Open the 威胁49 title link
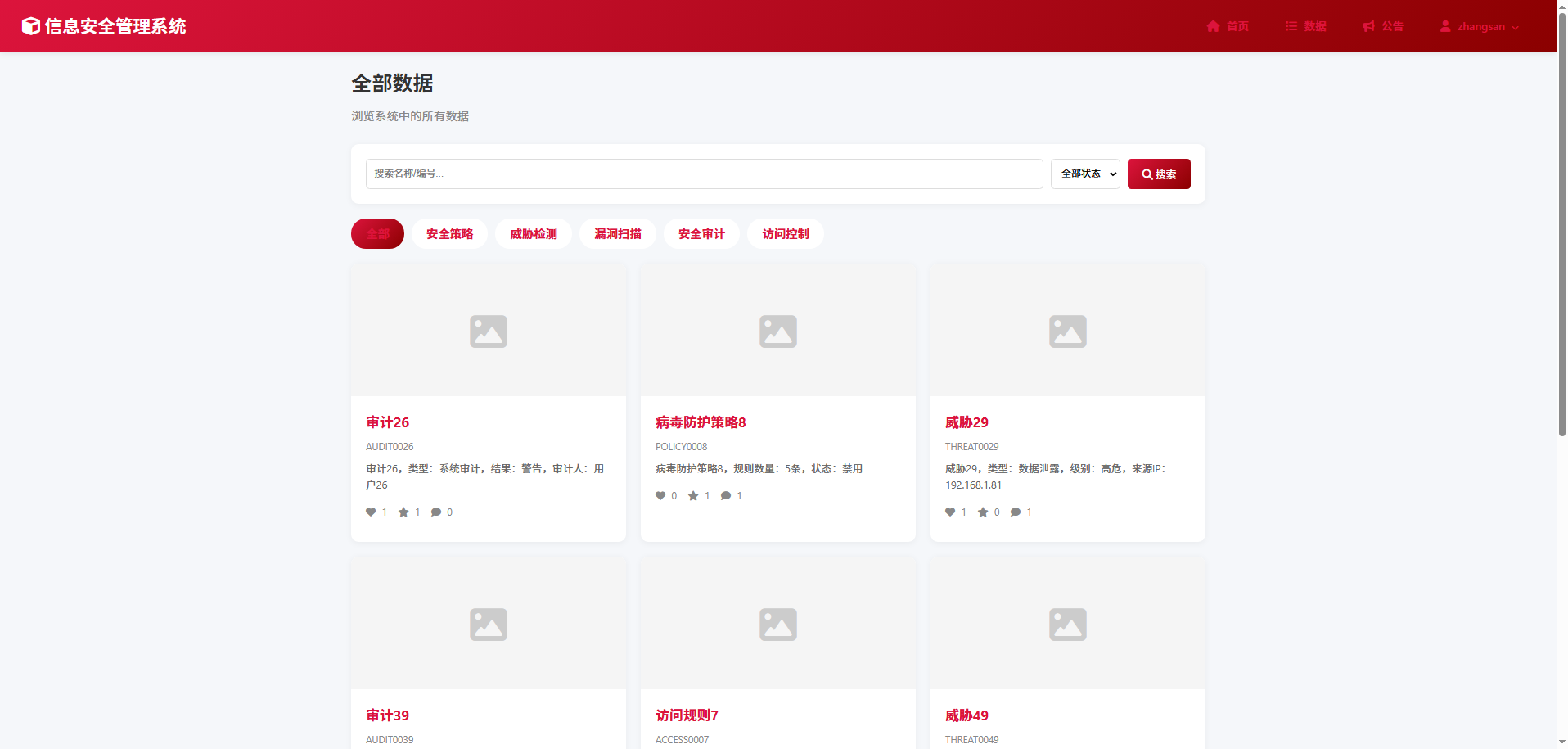This screenshot has width=1568, height=749. [966, 715]
